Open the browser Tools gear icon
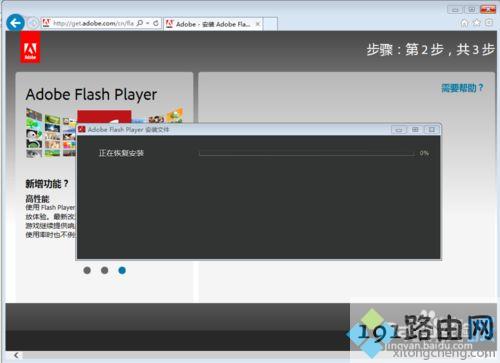The image size is (500, 363). 489,22
